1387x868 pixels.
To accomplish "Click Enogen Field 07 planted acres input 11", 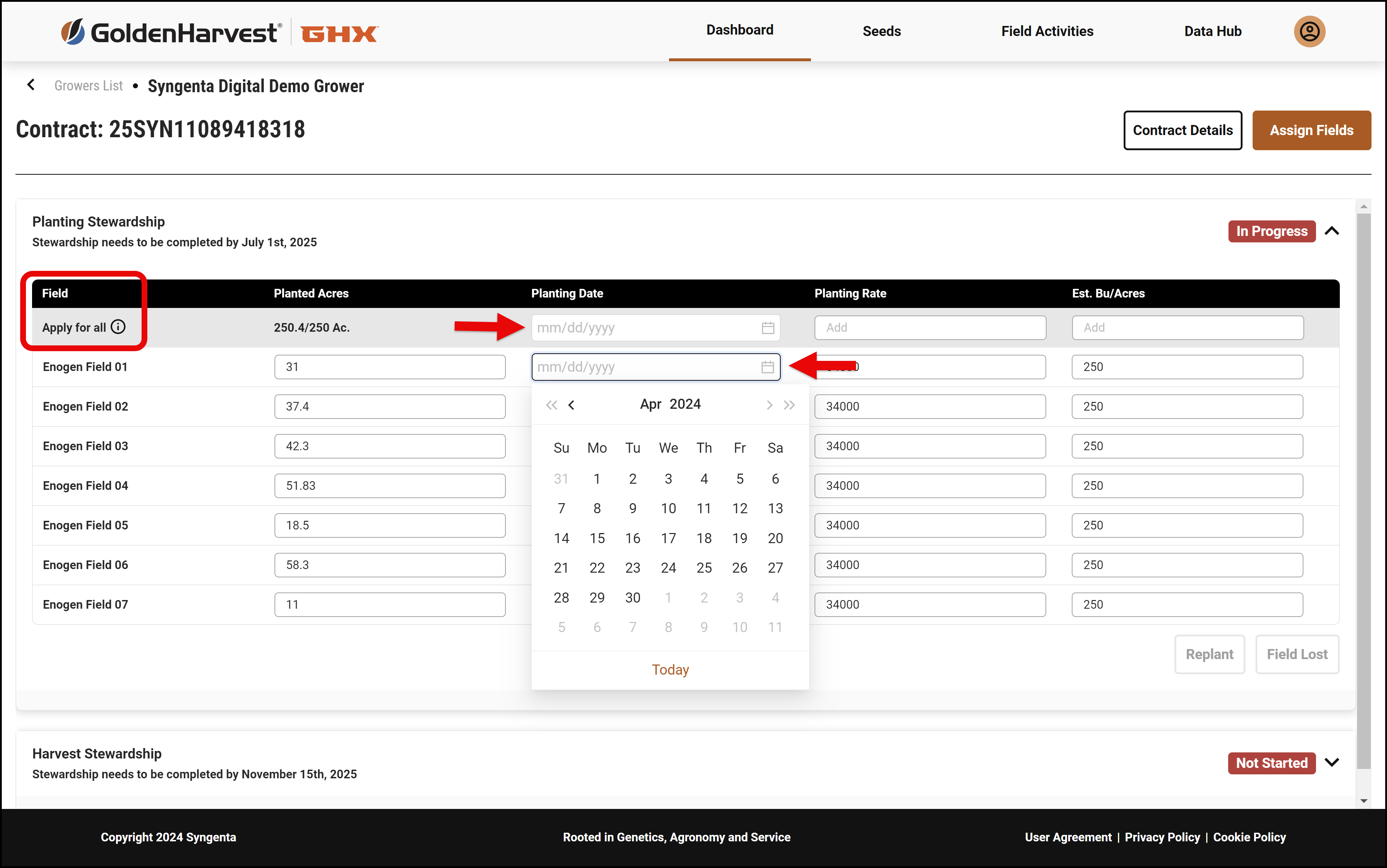I will pos(390,604).
